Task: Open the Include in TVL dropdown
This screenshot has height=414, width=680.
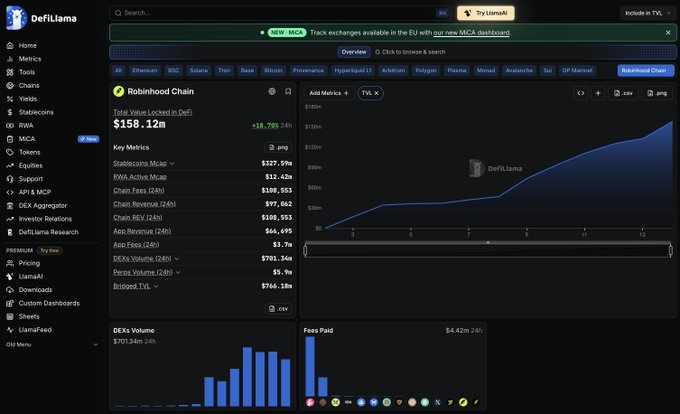Action: coord(647,13)
